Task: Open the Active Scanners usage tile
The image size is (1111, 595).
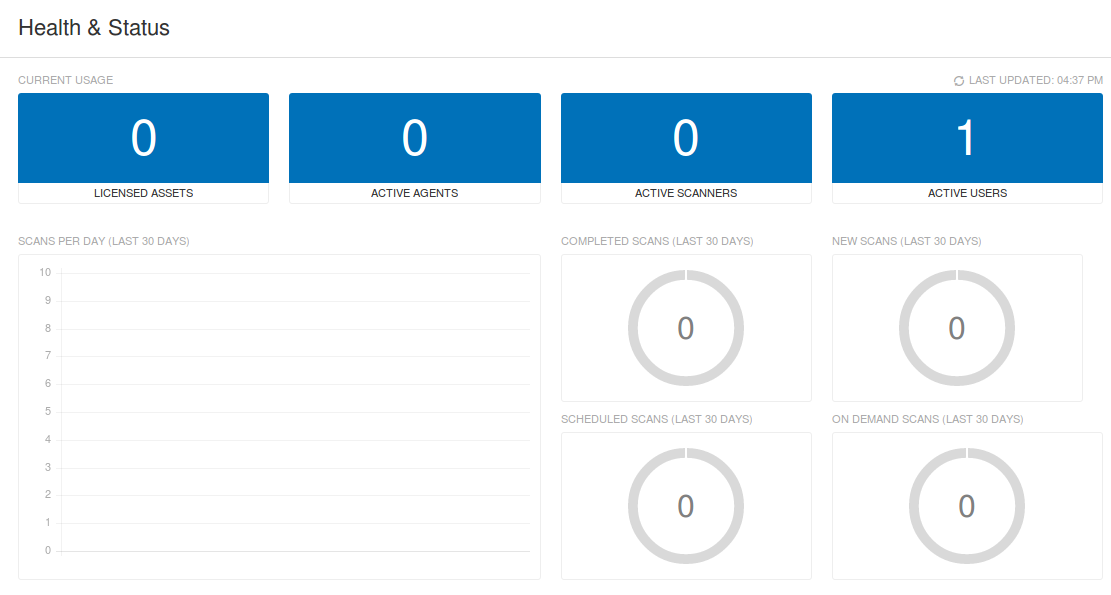Action: (x=686, y=148)
